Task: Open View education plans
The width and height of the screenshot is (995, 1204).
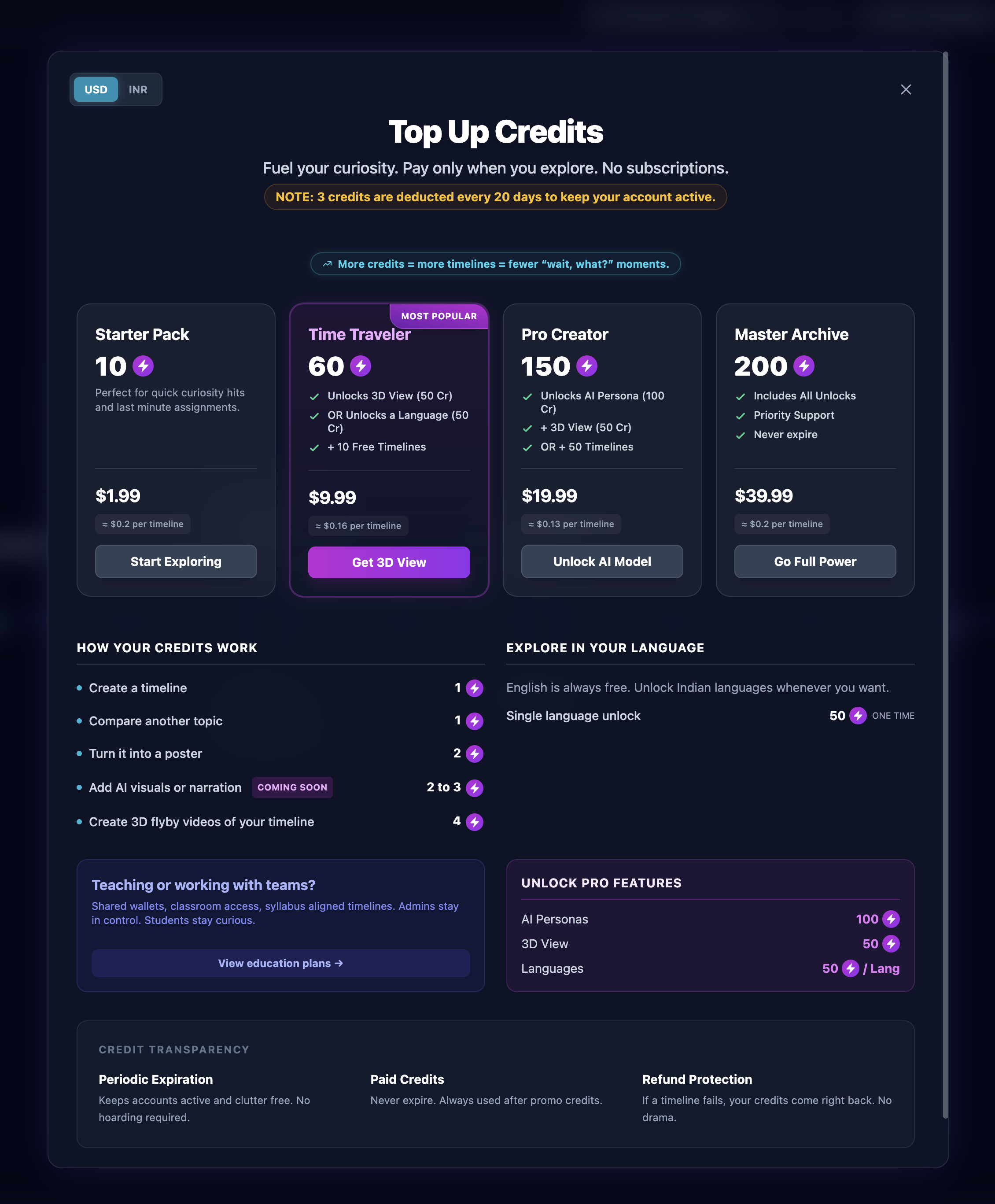Action: coord(280,963)
